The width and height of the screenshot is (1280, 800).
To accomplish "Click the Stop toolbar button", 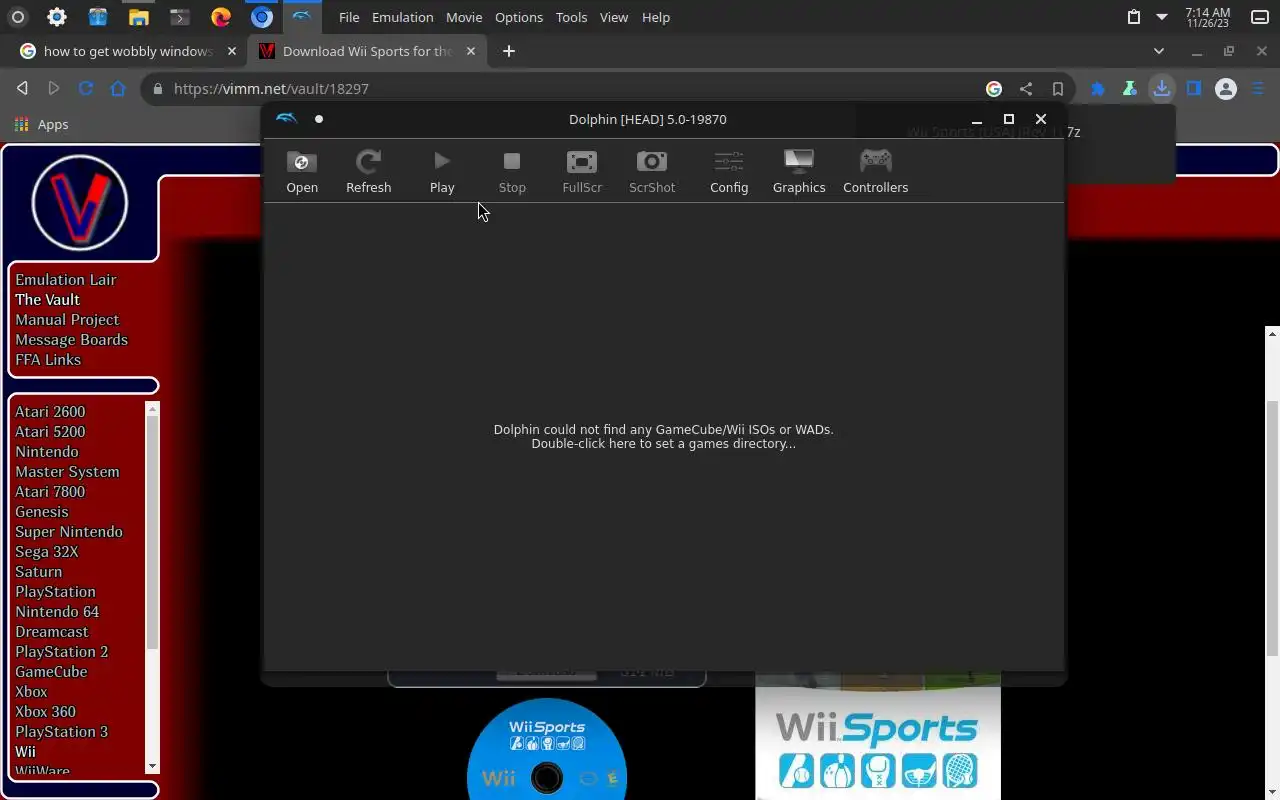I will pyautogui.click(x=512, y=172).
